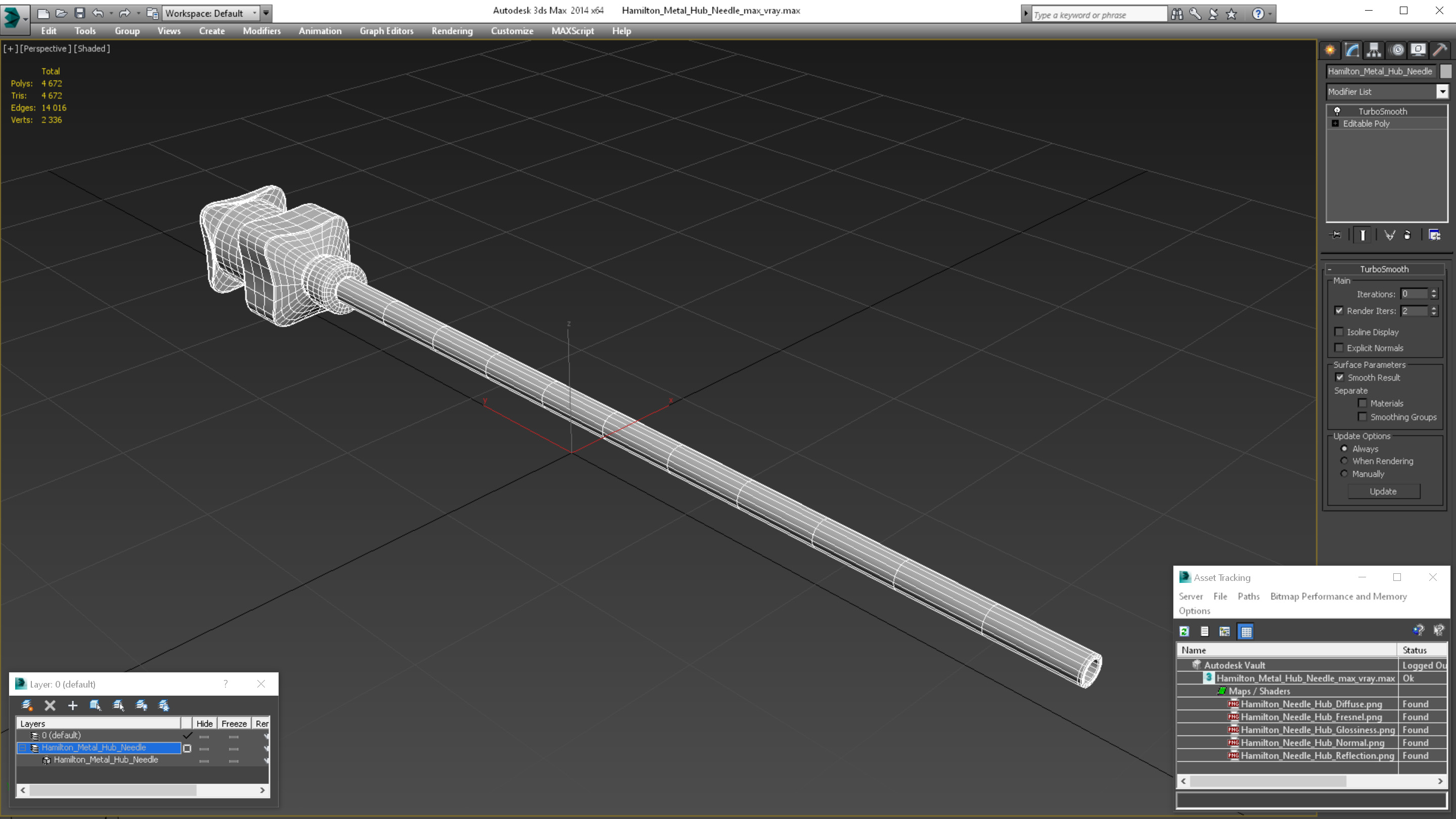Click the Save File toolbar icon
The image size is (1456, 819).
click(80, 13)
